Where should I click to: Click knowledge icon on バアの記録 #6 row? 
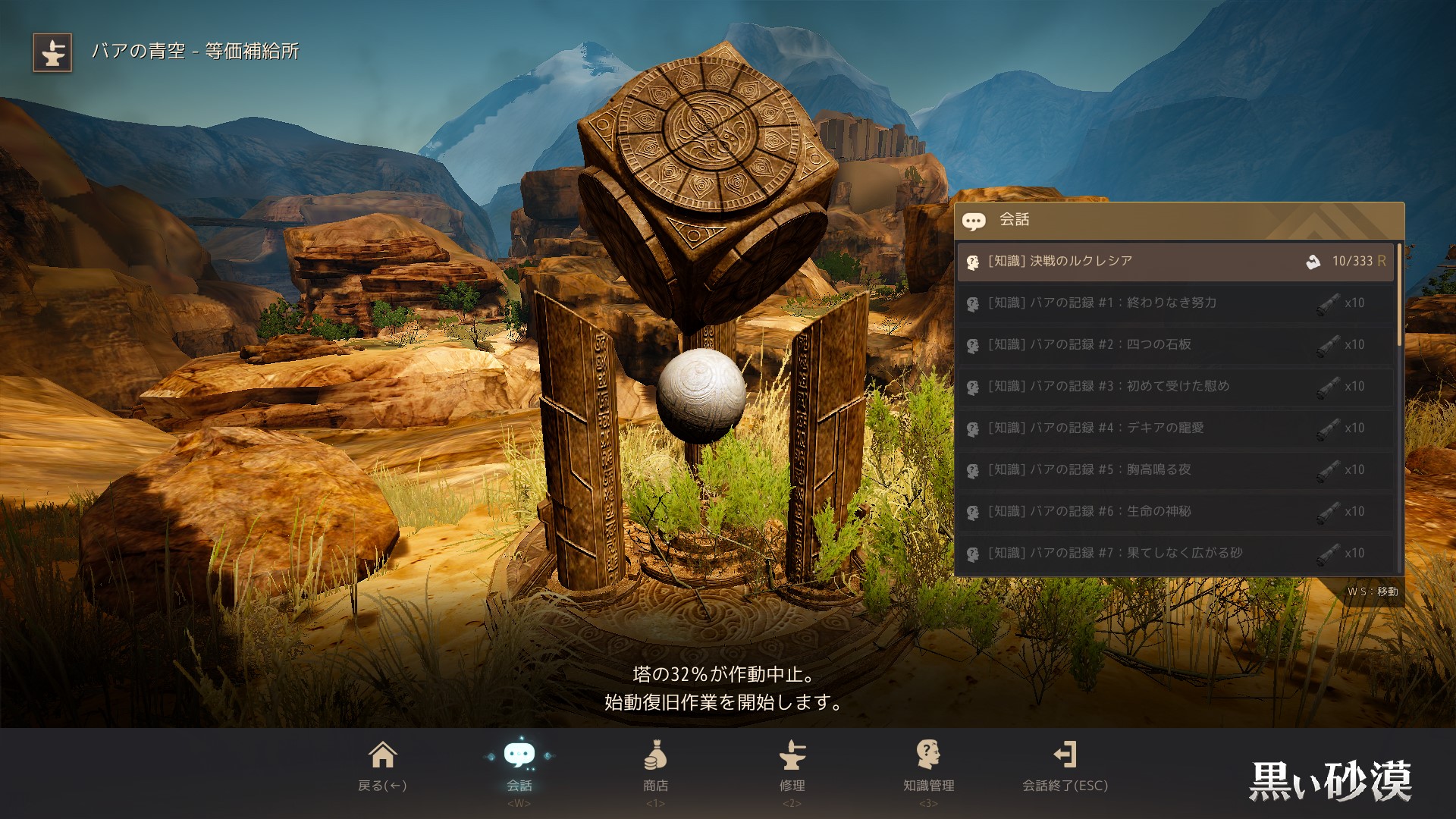[972, 512]
